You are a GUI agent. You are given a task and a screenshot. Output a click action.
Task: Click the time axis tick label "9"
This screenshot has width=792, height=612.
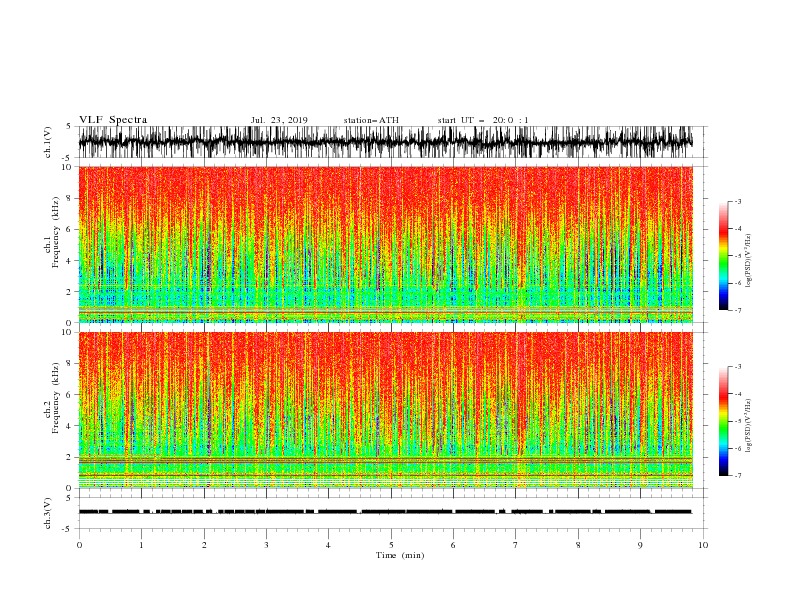640,545
